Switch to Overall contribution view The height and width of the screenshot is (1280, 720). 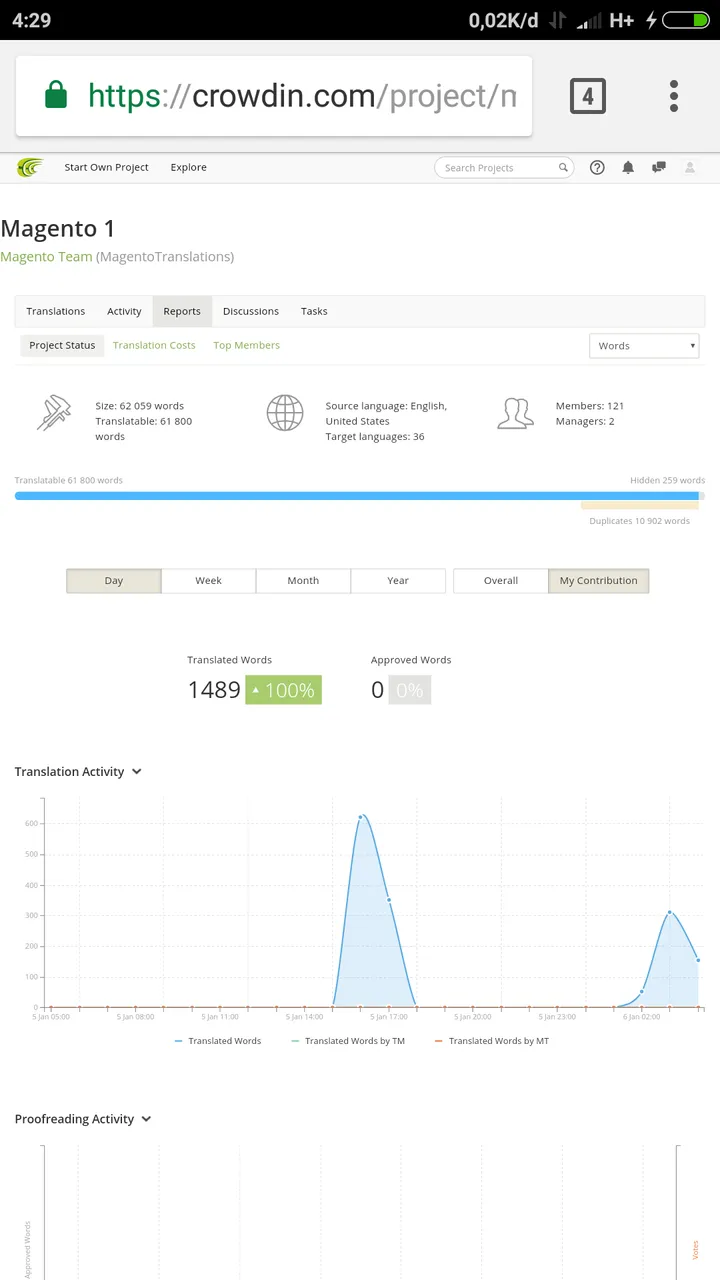[501, 580]
